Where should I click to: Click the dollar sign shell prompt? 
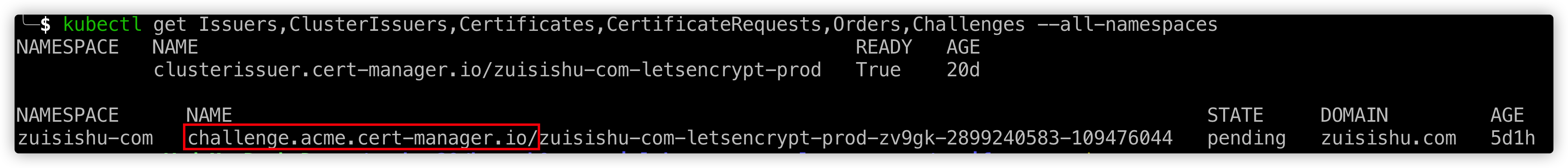[46, 24]
